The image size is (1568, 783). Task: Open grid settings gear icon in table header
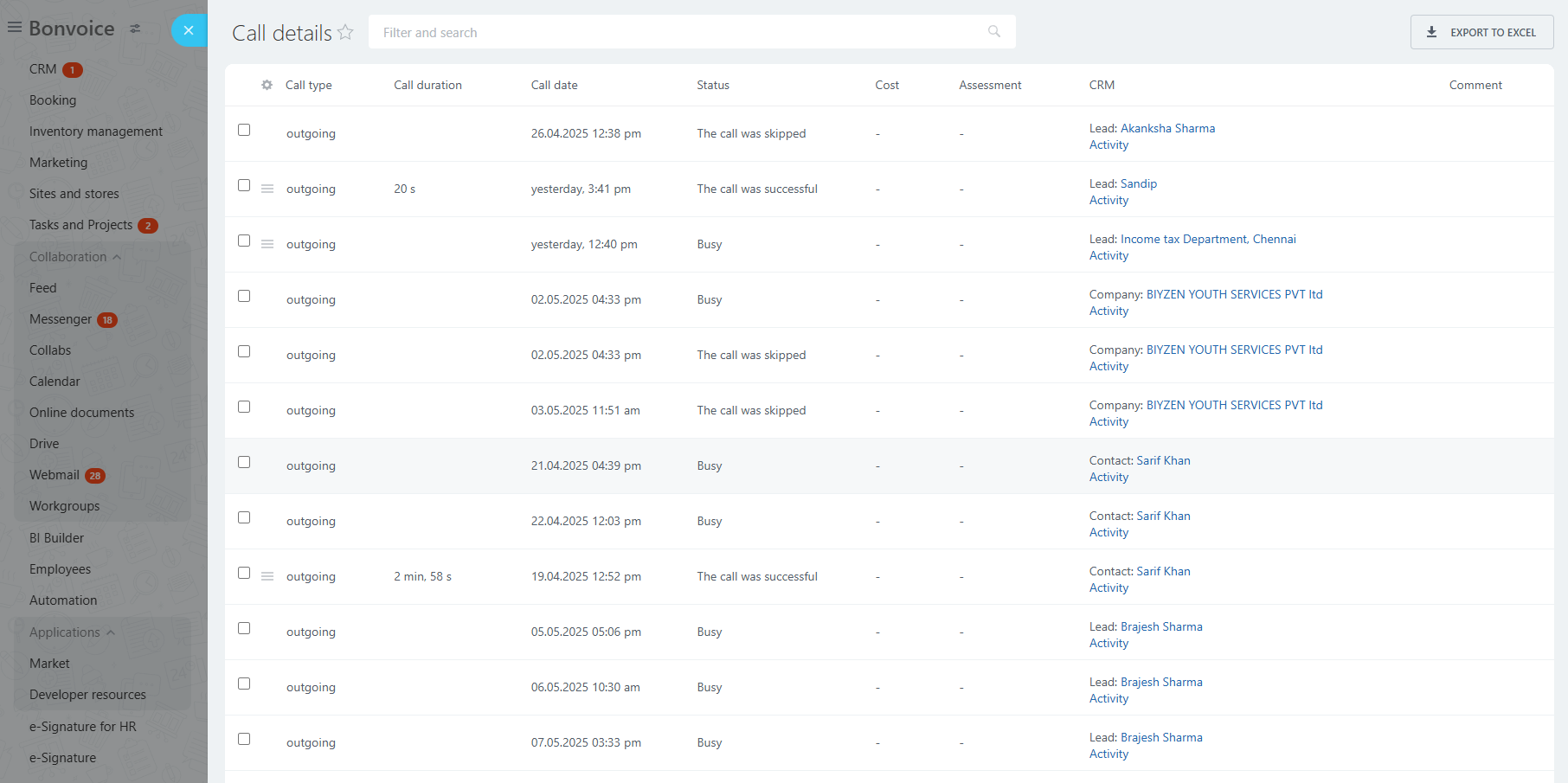[267, 85]
